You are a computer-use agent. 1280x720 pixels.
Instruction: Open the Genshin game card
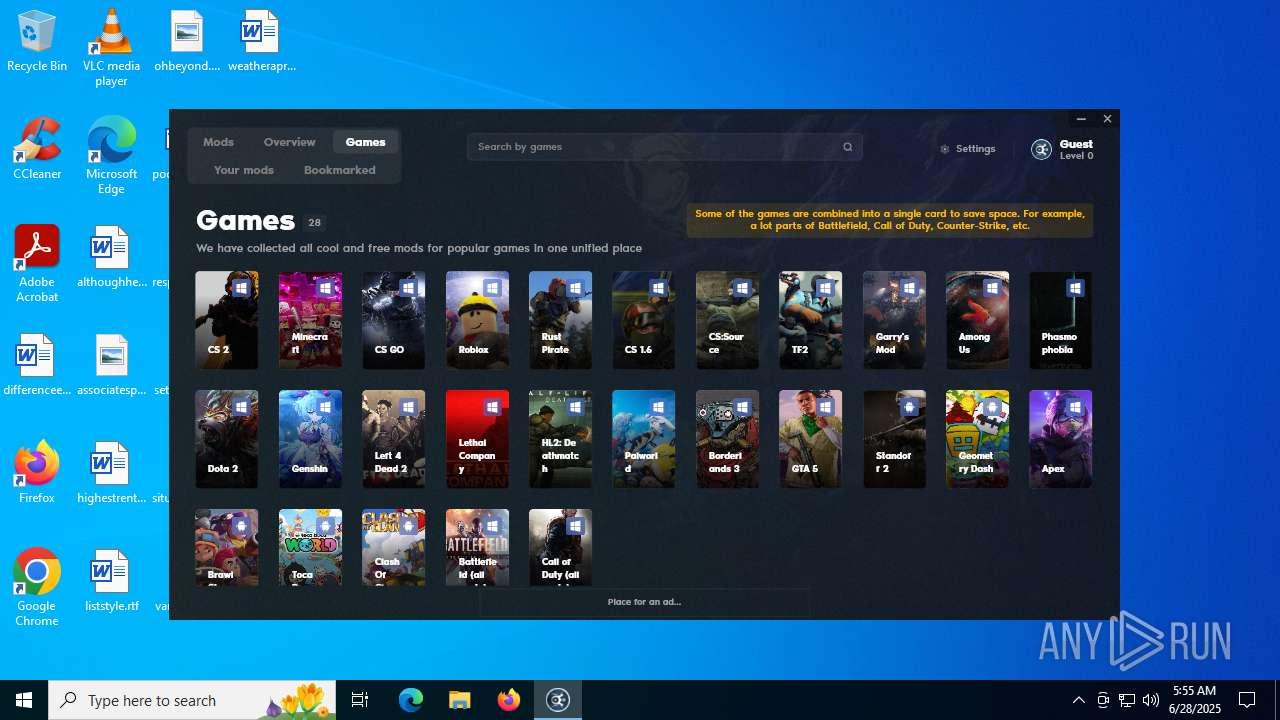[310, 439]
